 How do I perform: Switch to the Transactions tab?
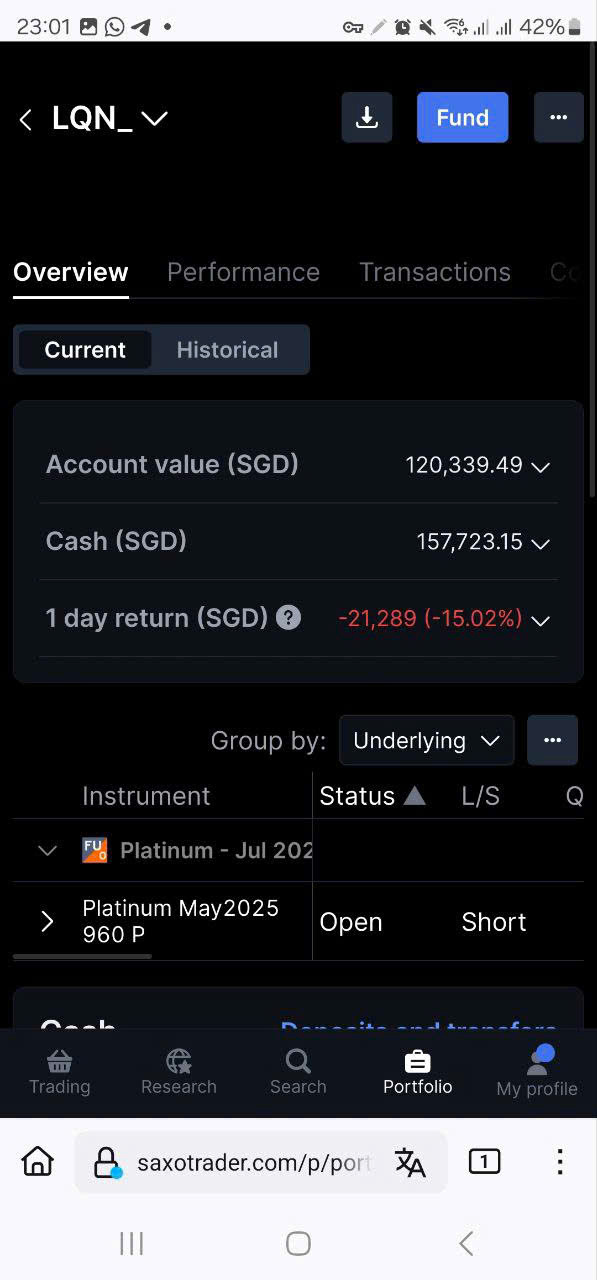point(435,272)
